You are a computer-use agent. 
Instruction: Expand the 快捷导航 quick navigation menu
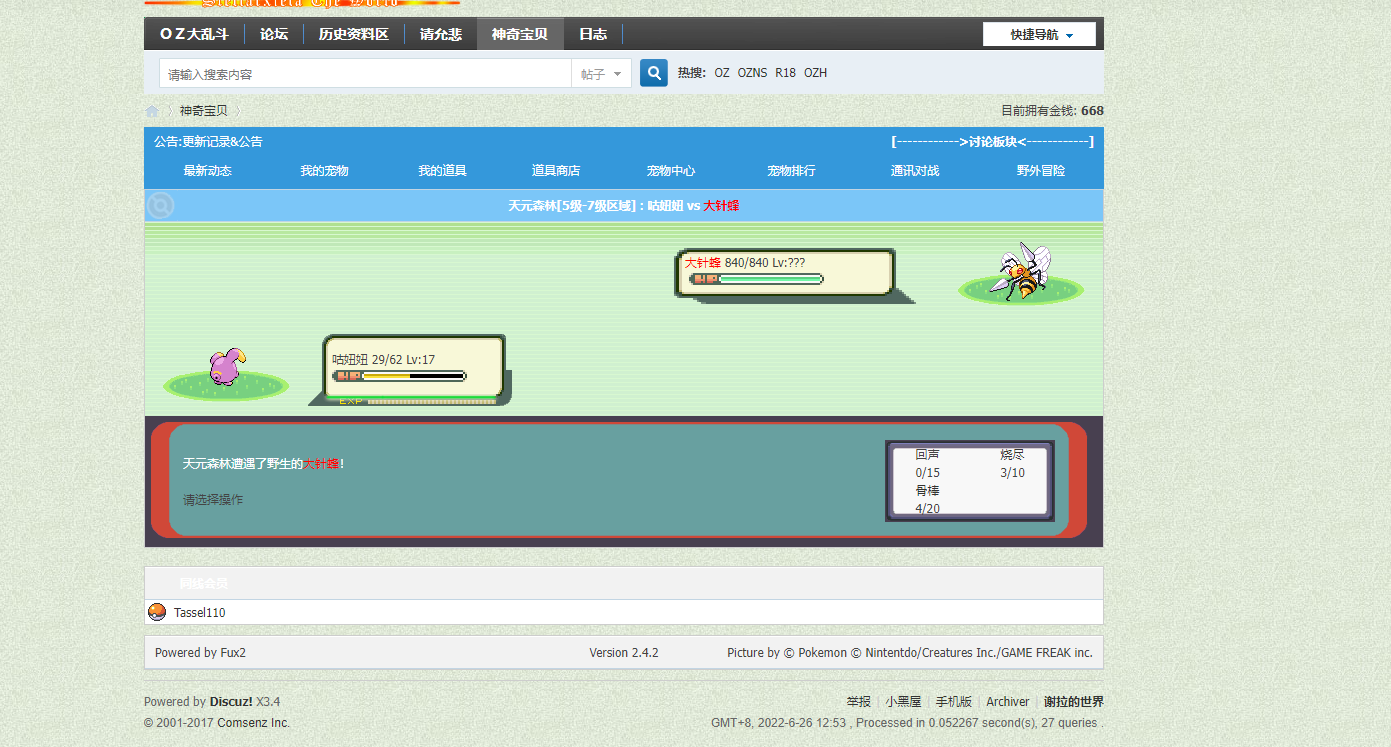(1039, 35)
